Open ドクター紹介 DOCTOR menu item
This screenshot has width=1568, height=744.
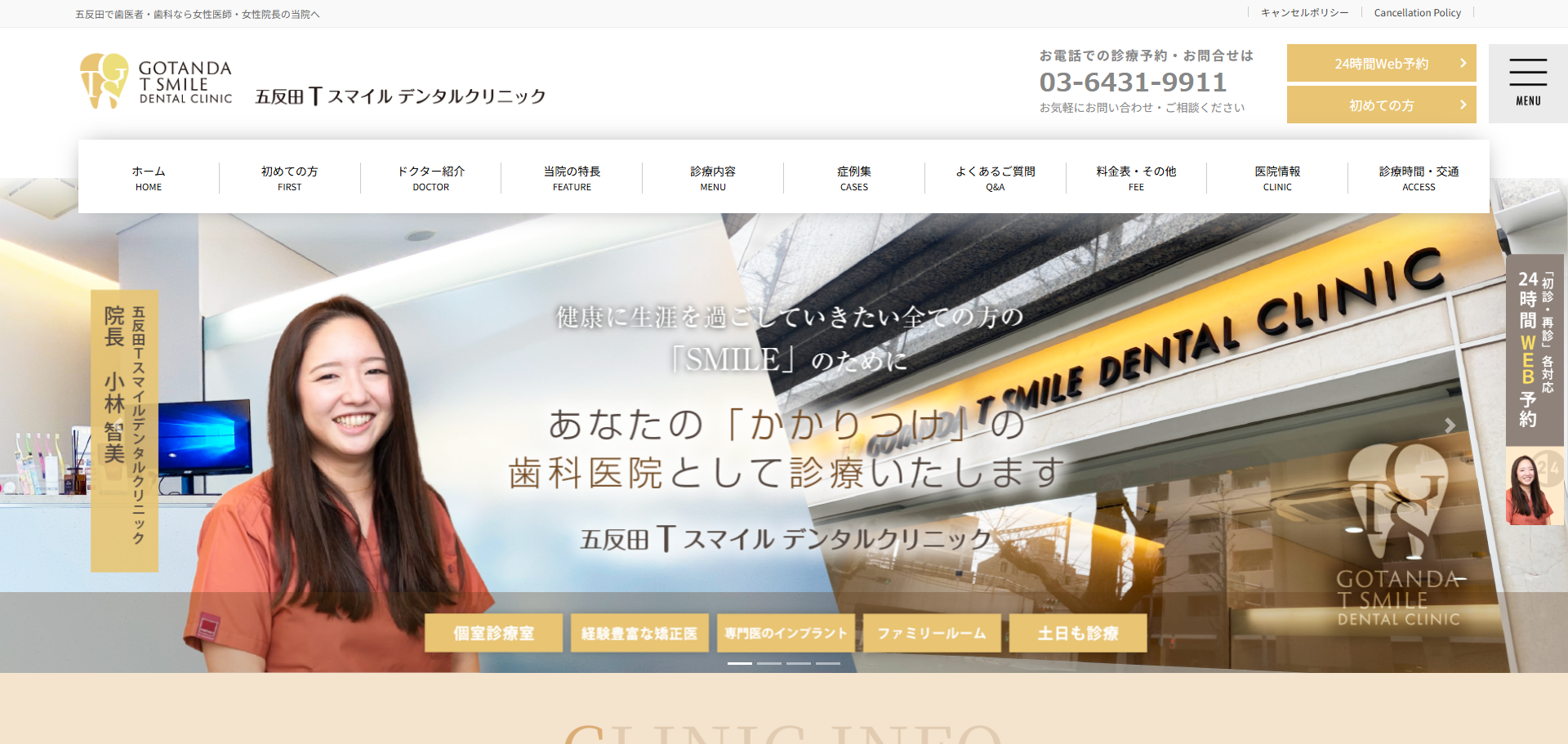(431, 178)
